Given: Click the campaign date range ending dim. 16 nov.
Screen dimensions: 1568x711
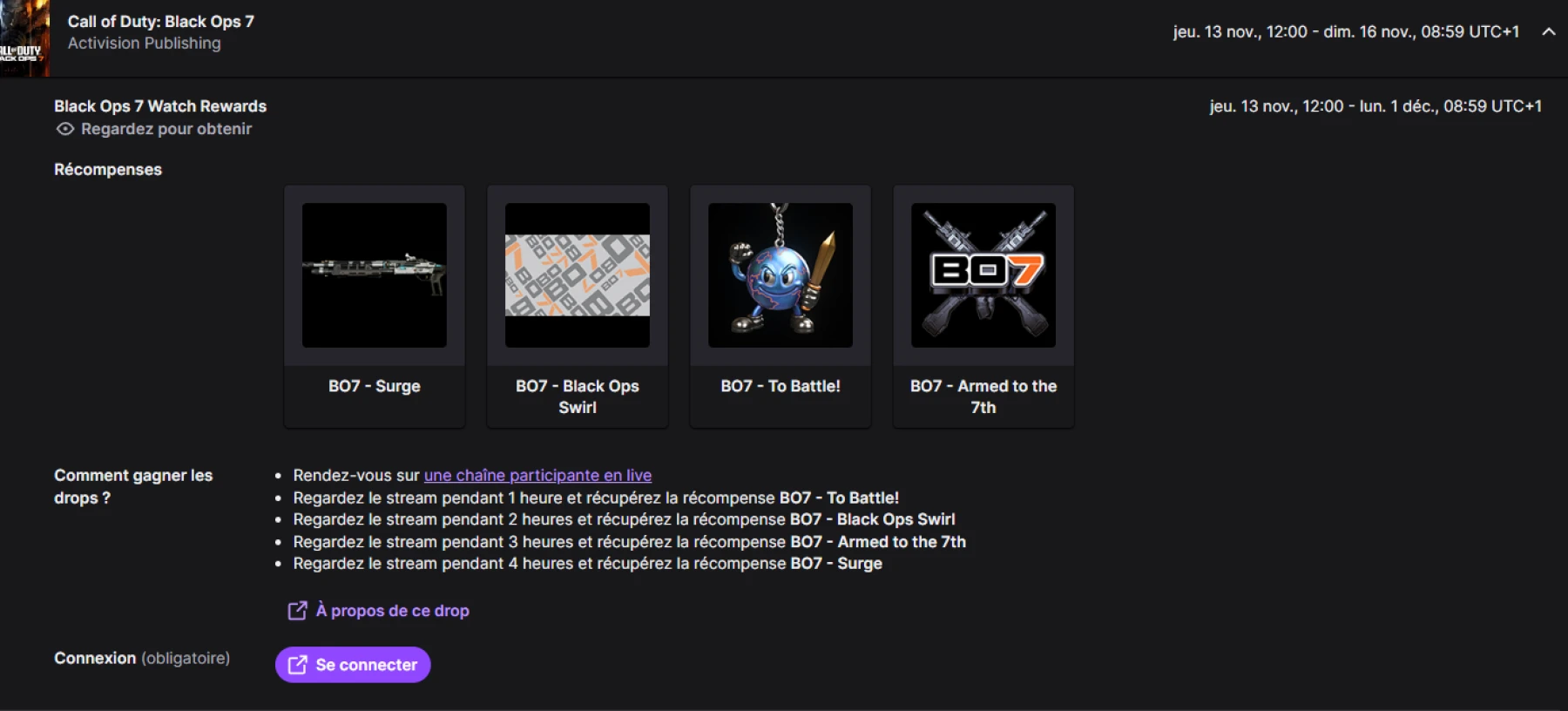Looking at the screenshot, I should point(1346,32).
